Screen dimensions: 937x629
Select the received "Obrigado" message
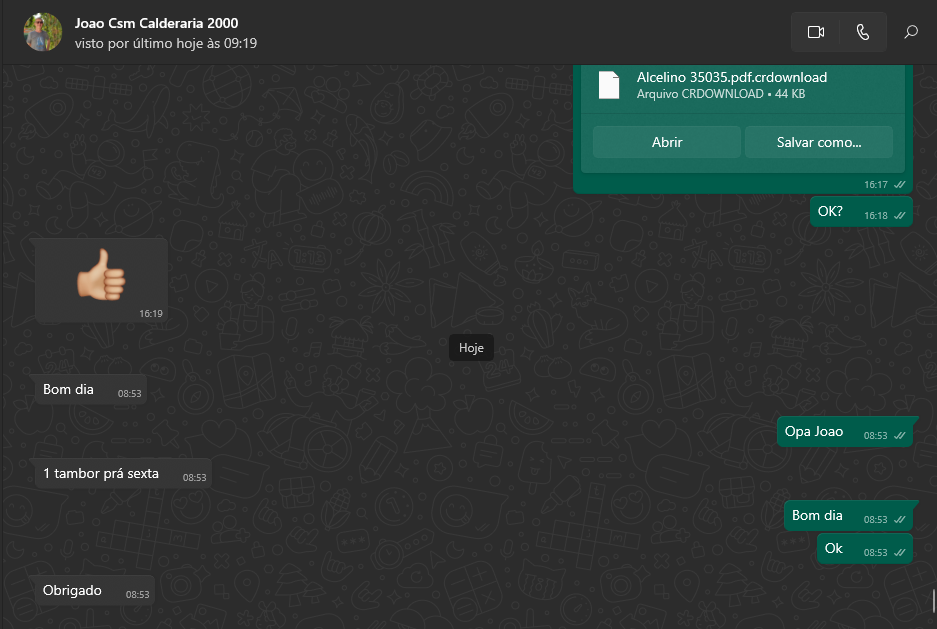[72, 591]
